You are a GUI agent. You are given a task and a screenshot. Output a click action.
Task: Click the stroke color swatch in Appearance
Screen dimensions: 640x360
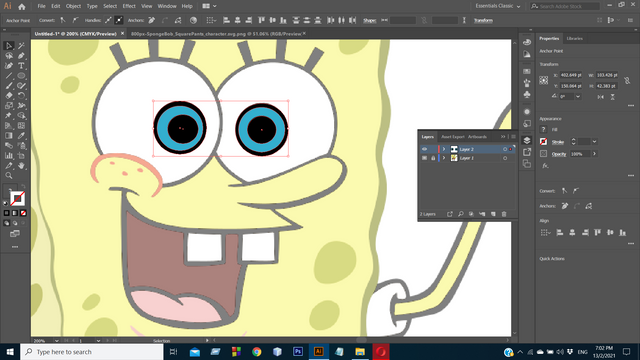pos(543,142)
